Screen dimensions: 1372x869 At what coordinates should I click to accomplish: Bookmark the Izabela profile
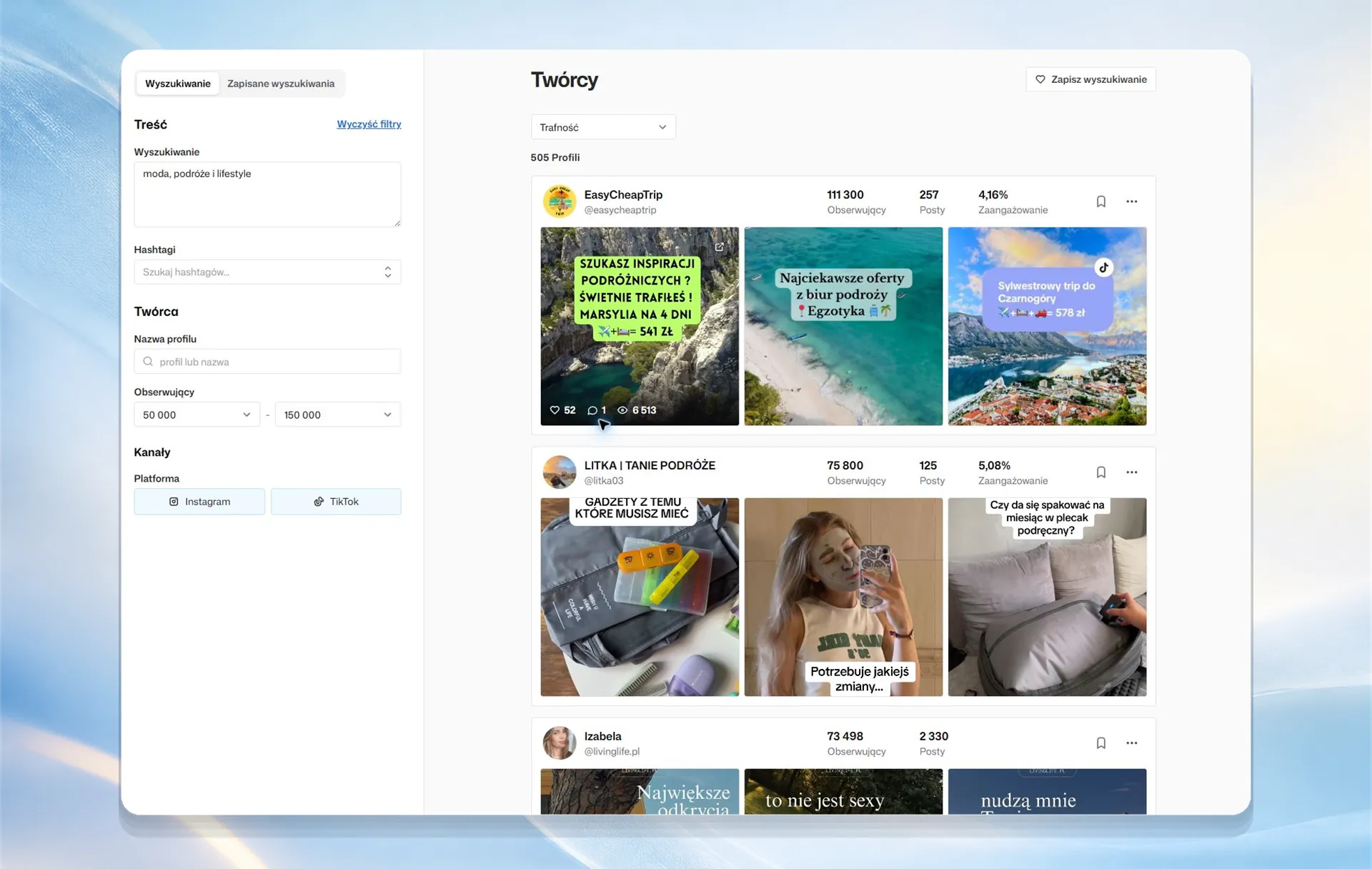point(1100,743)
